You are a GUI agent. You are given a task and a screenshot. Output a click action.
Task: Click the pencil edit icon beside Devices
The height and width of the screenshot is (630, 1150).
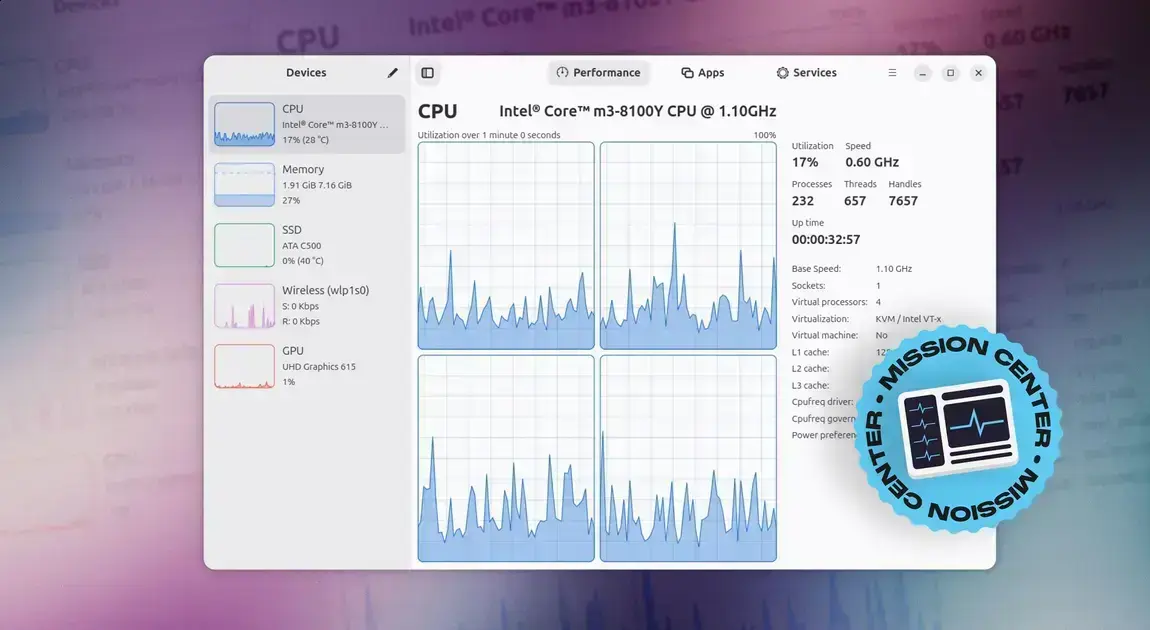tap(392, 73)
